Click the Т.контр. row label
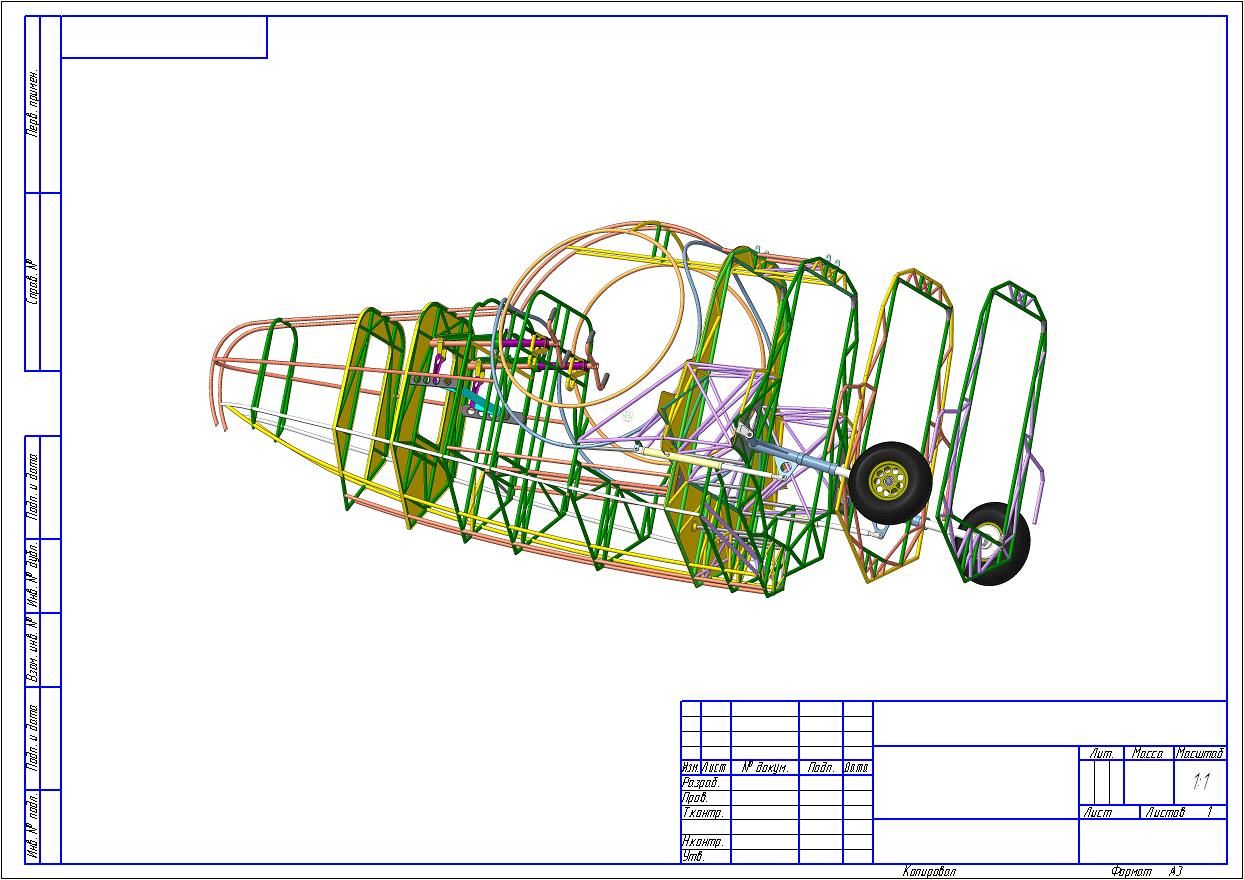The height and width of the screenshot is (880, 1244). [703, 813]
